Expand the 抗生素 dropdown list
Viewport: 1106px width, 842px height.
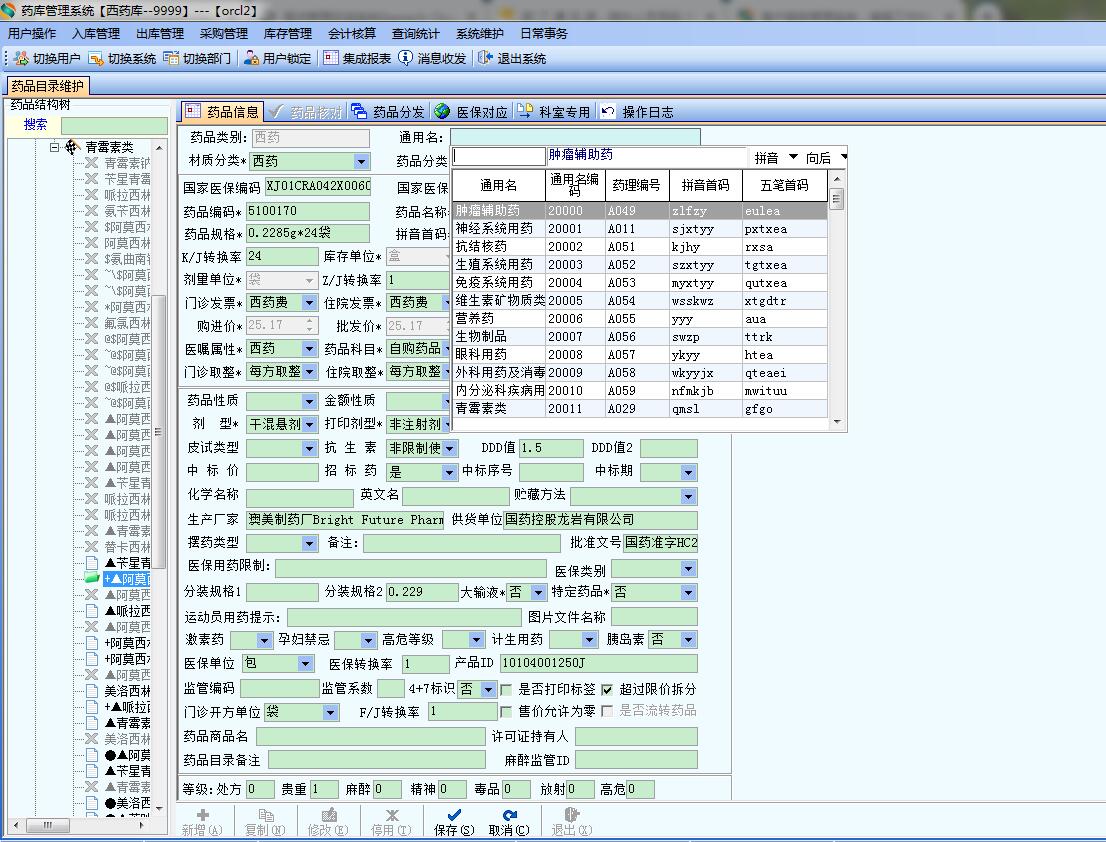449,449
